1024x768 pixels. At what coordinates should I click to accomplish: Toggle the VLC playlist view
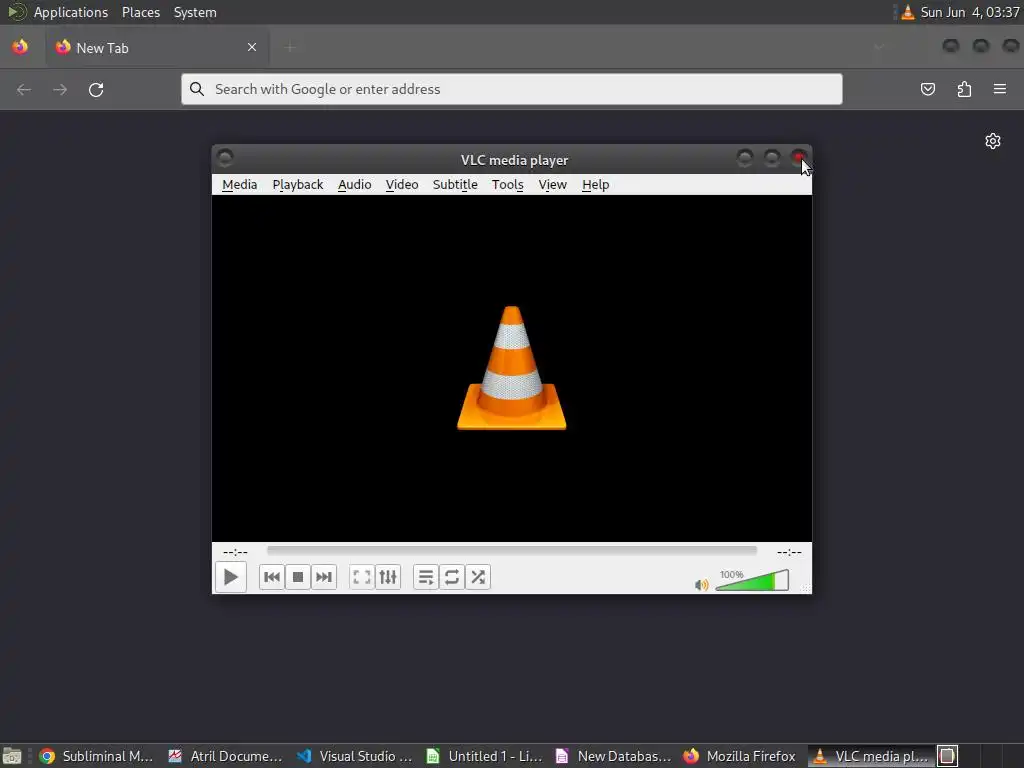click(x=426, y=577)
